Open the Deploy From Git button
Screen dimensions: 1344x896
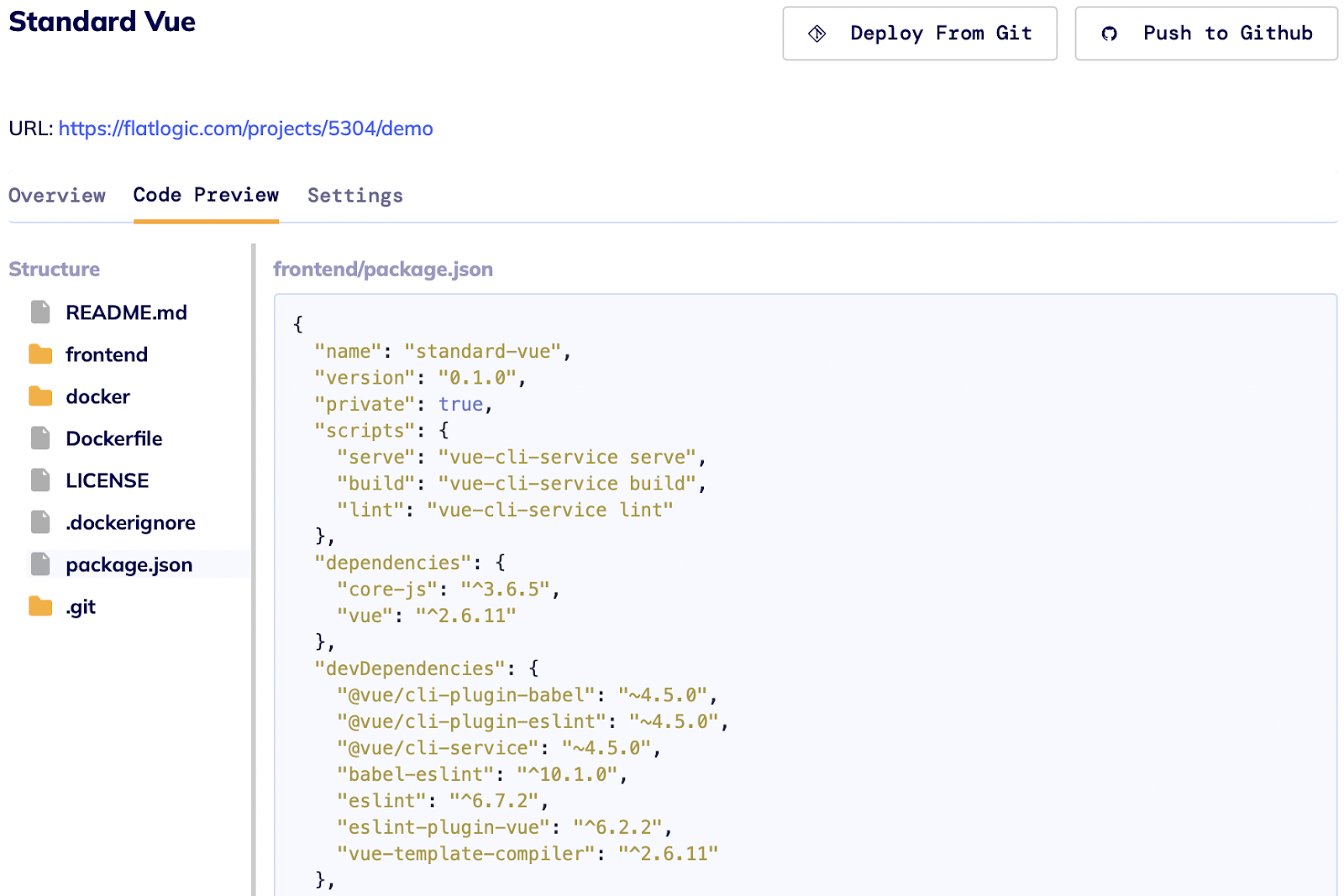(920, 34)
